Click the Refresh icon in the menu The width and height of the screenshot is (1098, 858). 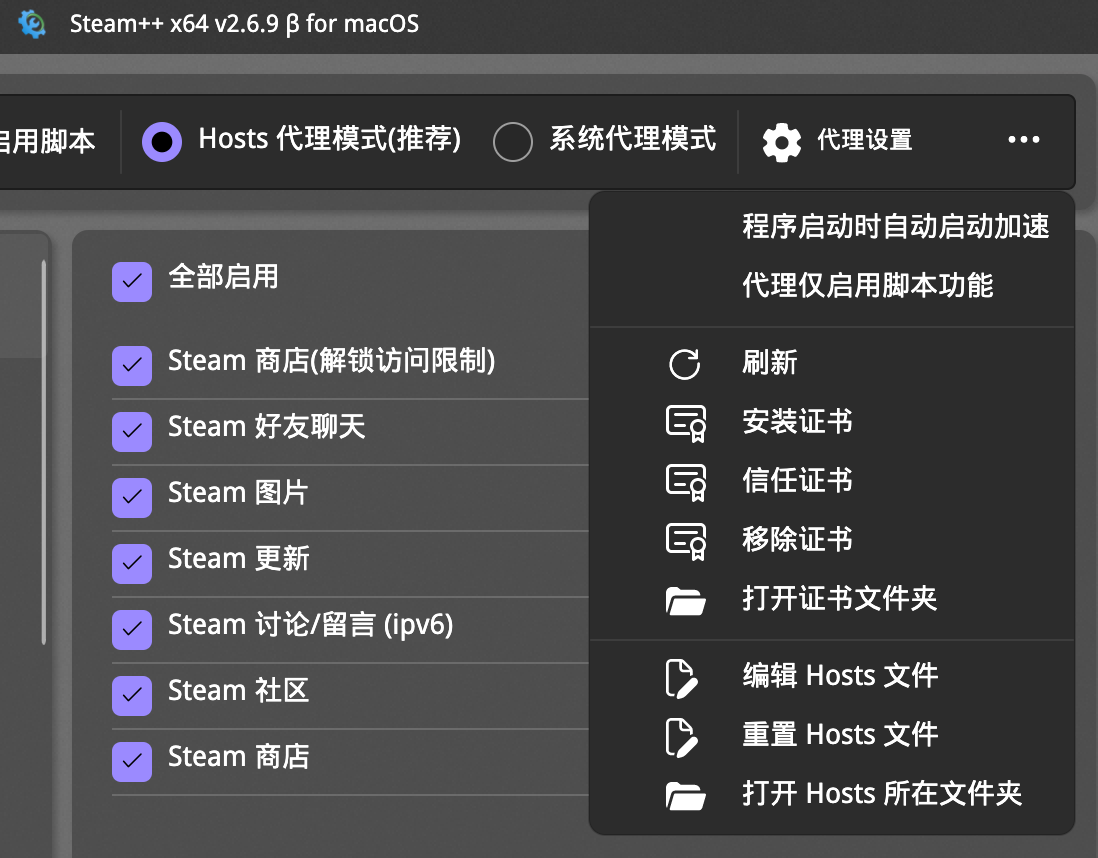coord(685,363)
